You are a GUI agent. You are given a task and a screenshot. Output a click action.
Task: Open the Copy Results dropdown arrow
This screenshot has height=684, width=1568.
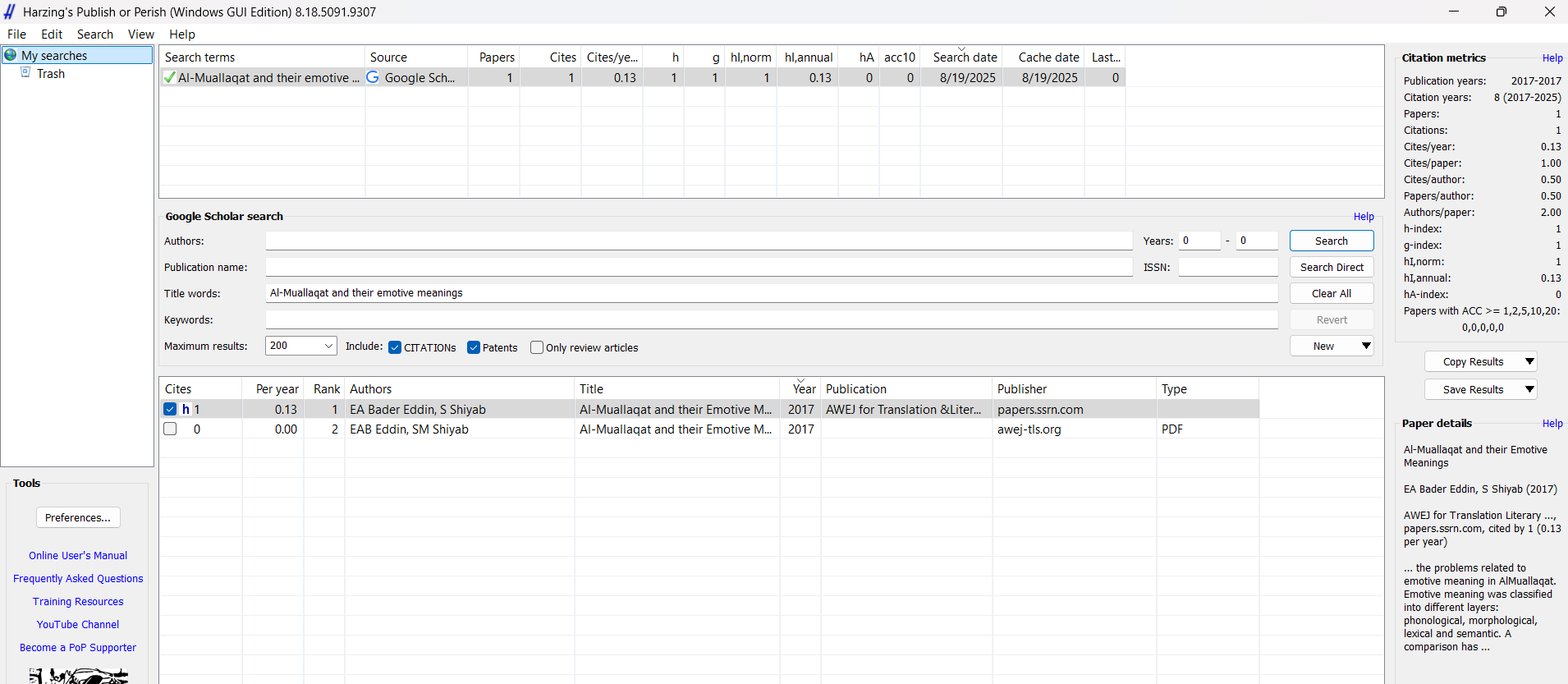(1529, 361)
